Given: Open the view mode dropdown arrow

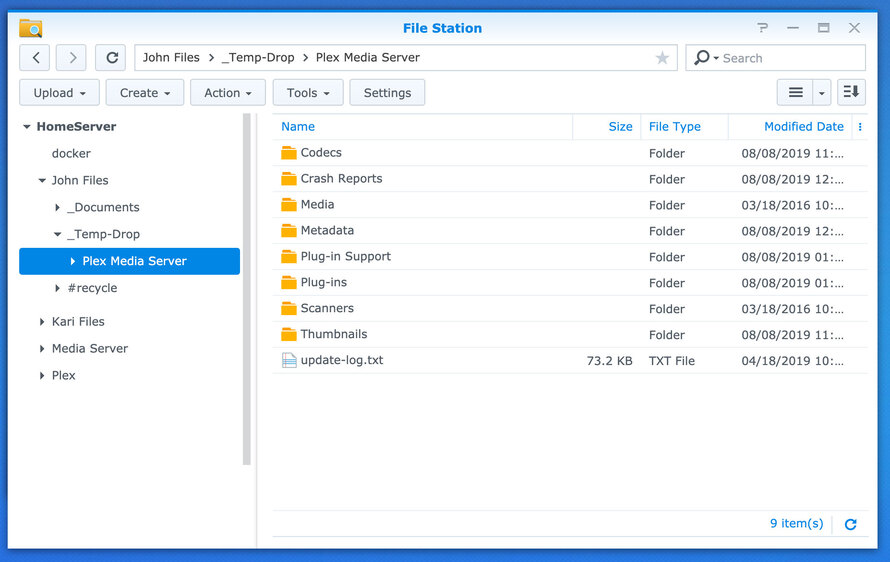Looking at the screenshot, I should (x=821, y=93).
